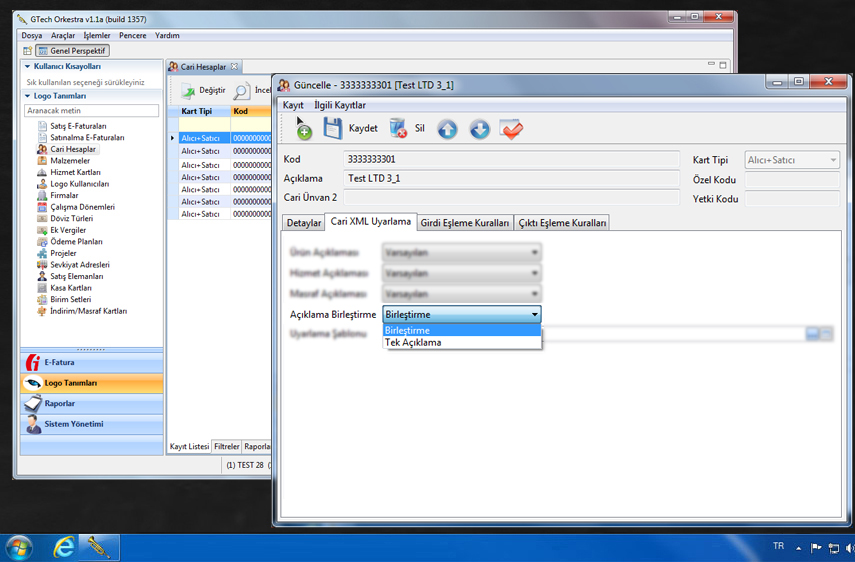This screenshot has height=562, width=855.
Task: Click the red checkmark toolbar icon
Action: click(x=511, y=129)
